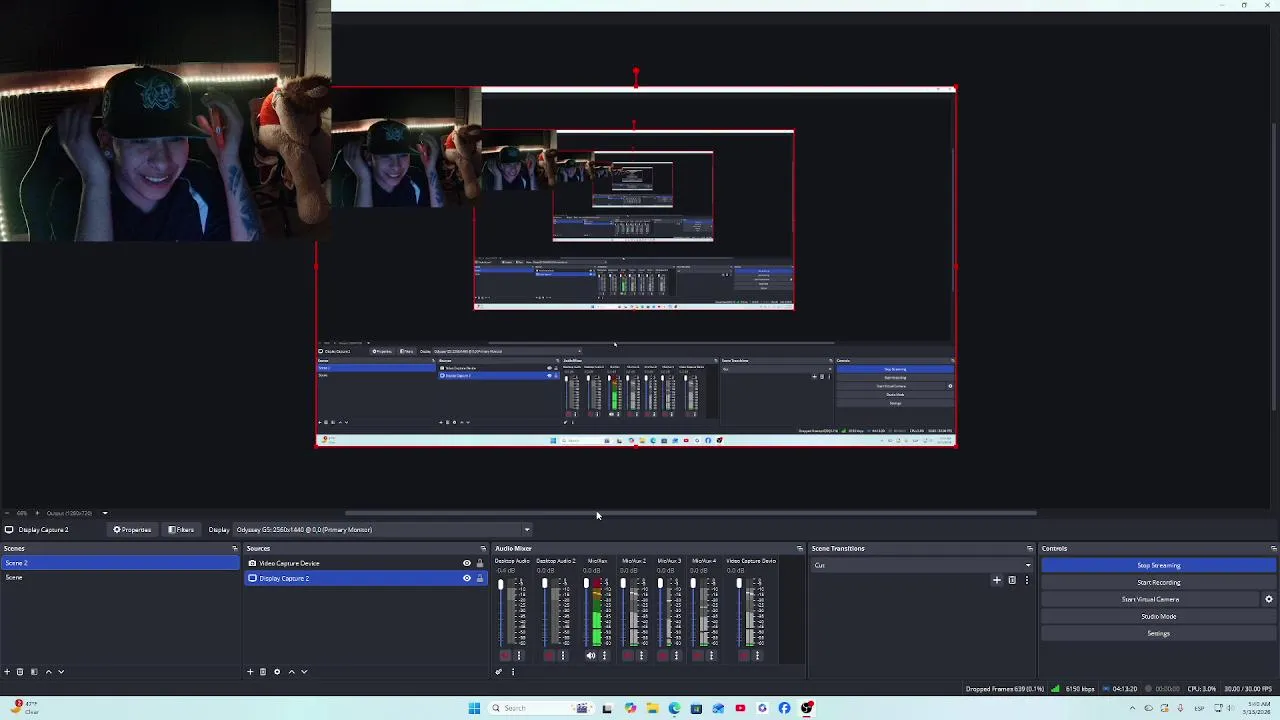Open source Properties button
This screenshot has height=720, width=1280.
132,530
